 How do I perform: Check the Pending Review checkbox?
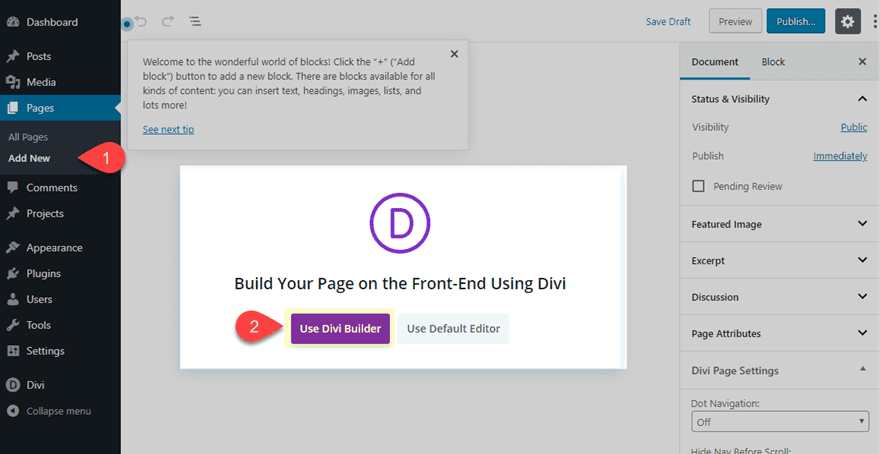point(698,186)
